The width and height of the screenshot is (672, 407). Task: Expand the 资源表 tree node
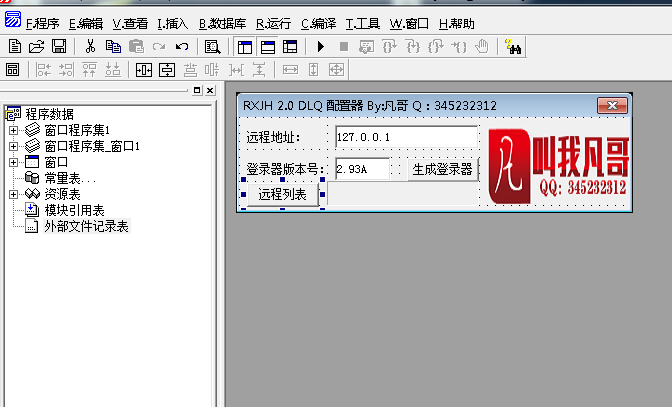(13, 194)
